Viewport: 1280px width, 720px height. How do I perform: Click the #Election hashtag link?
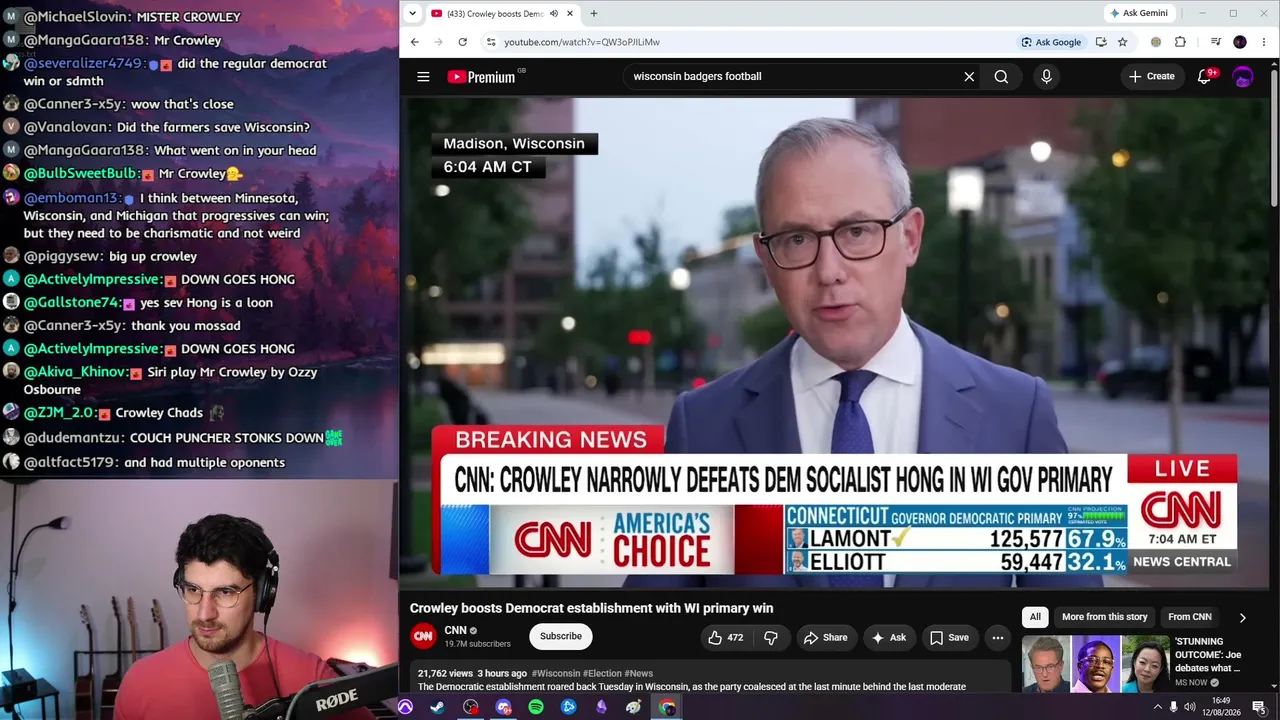pos(603,674)
